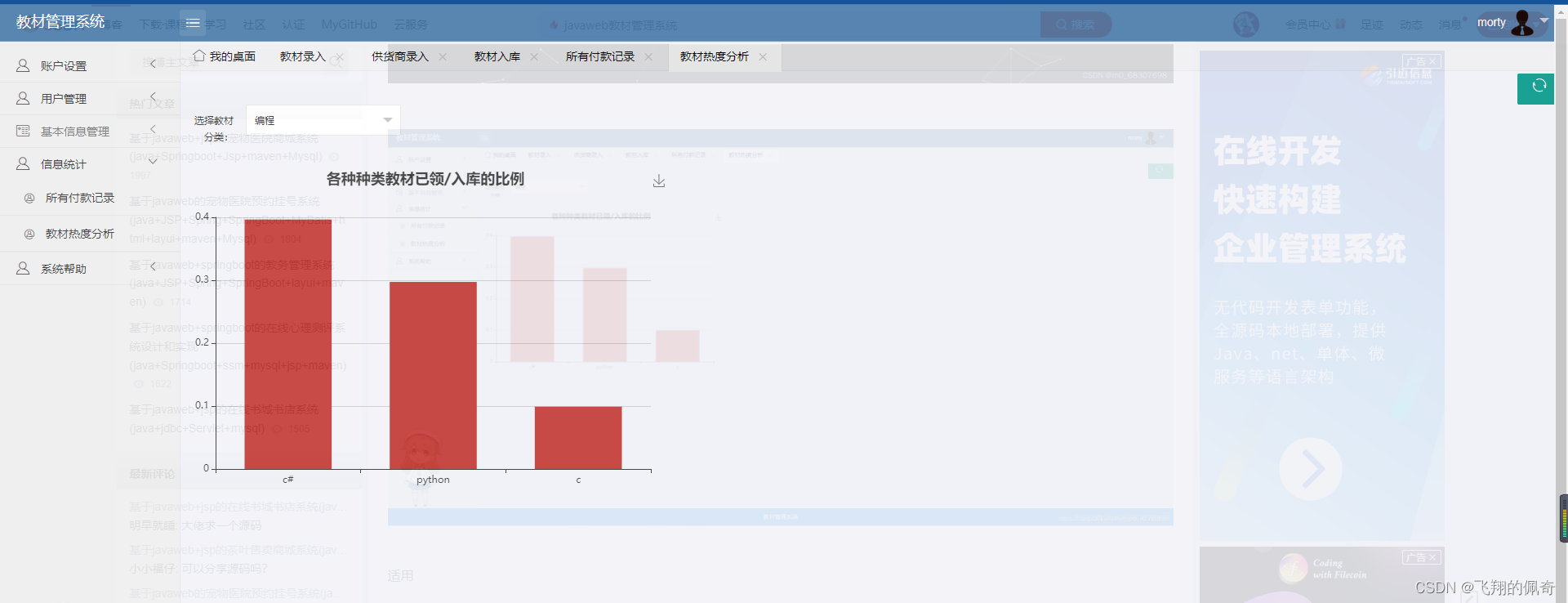Click the 账户设置 user icon in sidebar

point(23,65)
